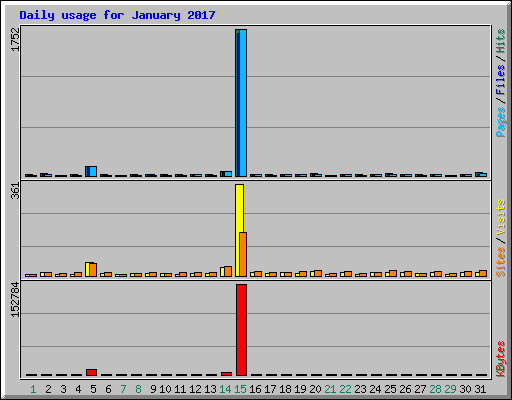This screenshot has width=512, height=400.
Task: Click day label 16 on the x-axis
Action: pos(255,389)
